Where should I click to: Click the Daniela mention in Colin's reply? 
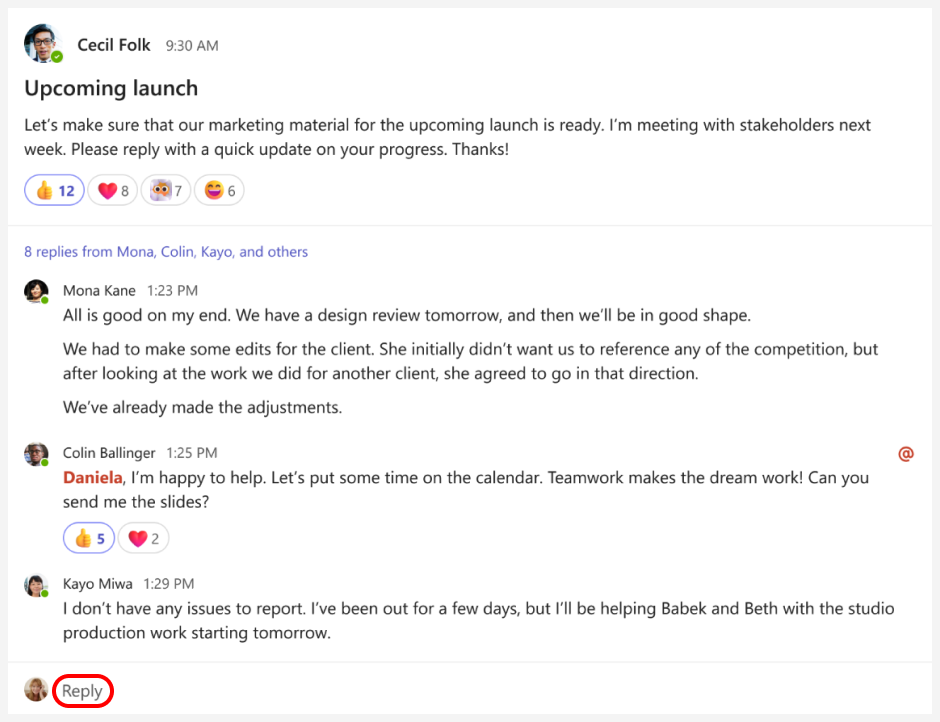point(92,477)
